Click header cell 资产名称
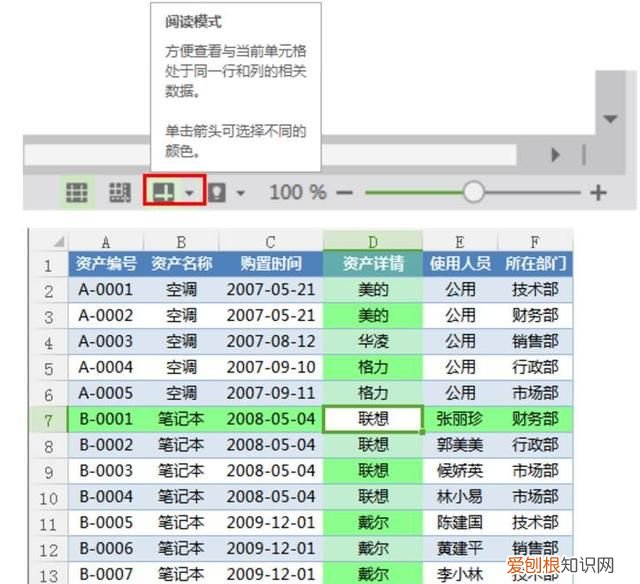 [x=181, y=264]
